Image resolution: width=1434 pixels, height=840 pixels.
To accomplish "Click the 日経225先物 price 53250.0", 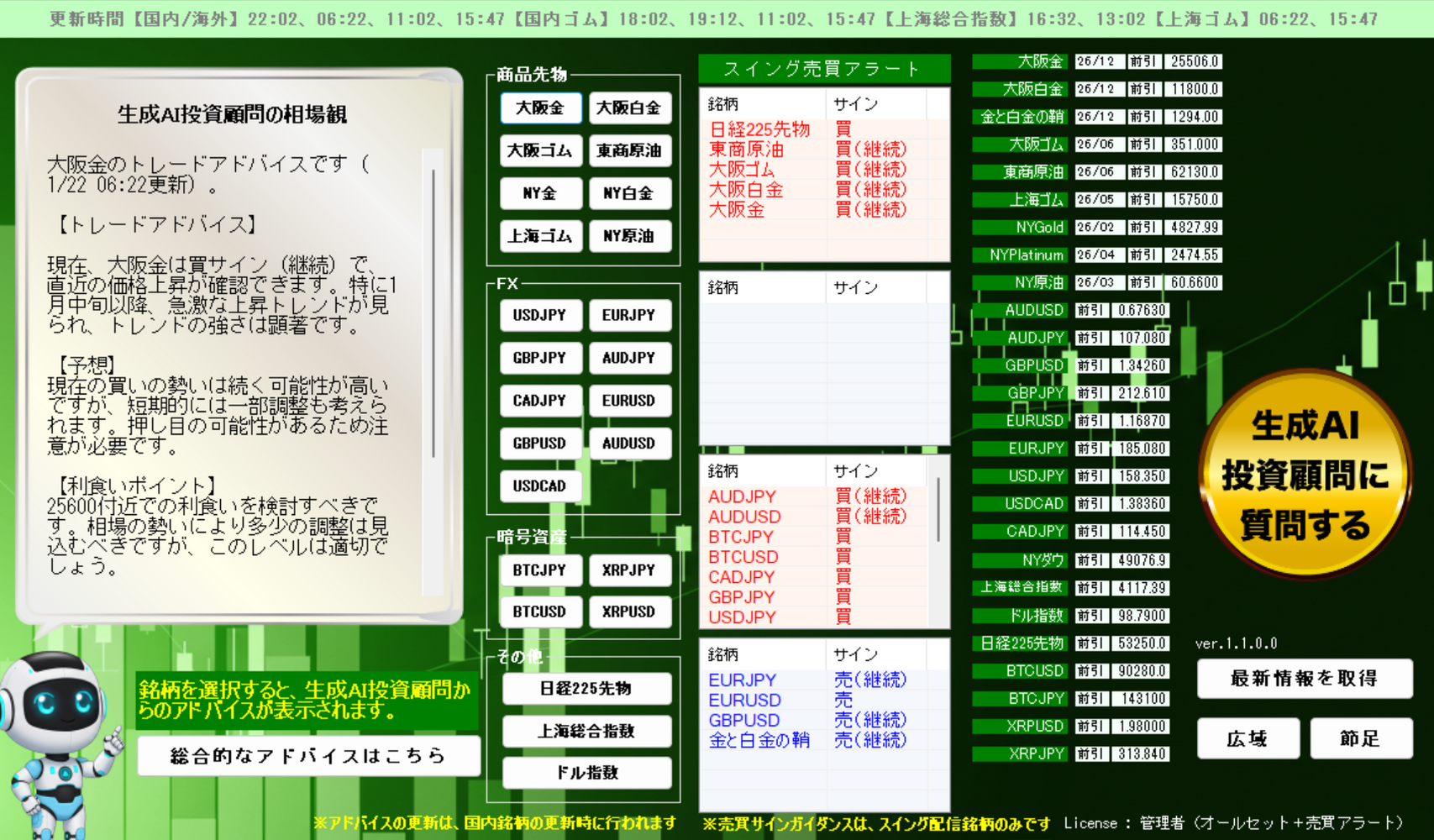I will (x=1142, y=643).
